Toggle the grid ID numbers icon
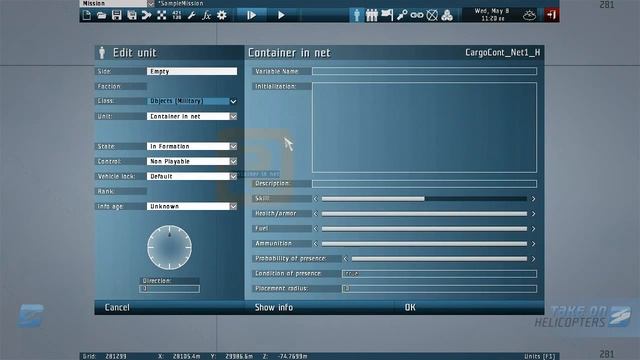Screen dimensions: 640x360 [x=177, y=16]
